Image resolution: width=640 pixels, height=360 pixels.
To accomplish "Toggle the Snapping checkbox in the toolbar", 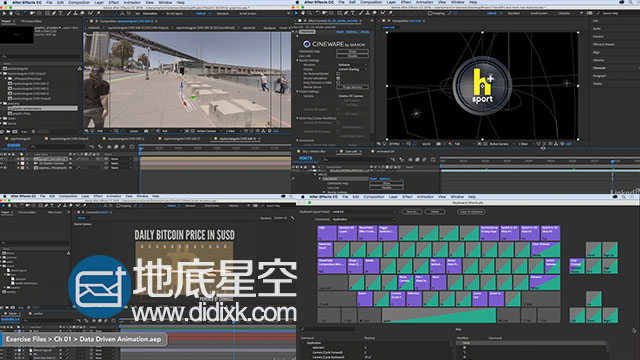I will (430, 13).
